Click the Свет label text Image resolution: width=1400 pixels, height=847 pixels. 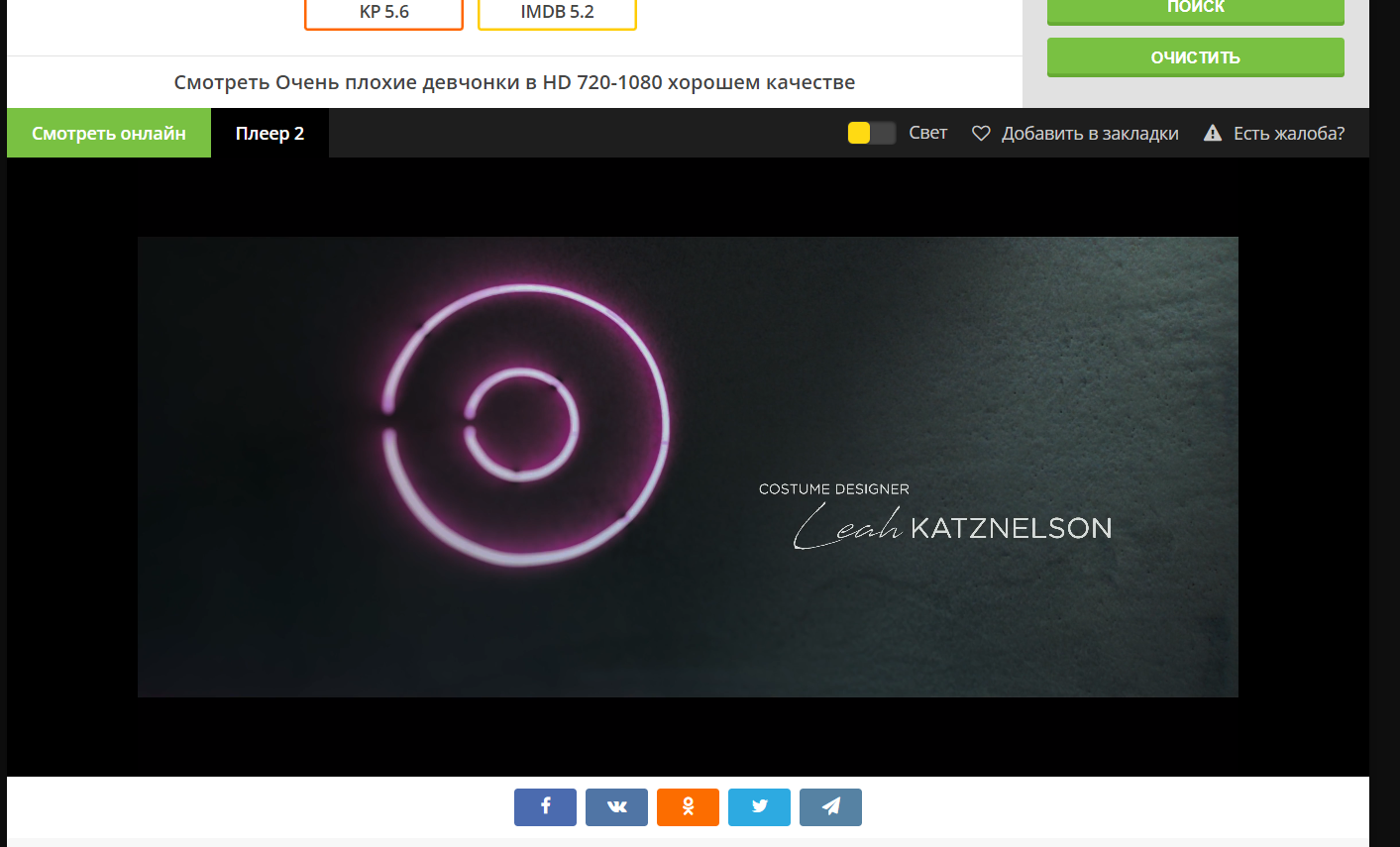[928, 133]
